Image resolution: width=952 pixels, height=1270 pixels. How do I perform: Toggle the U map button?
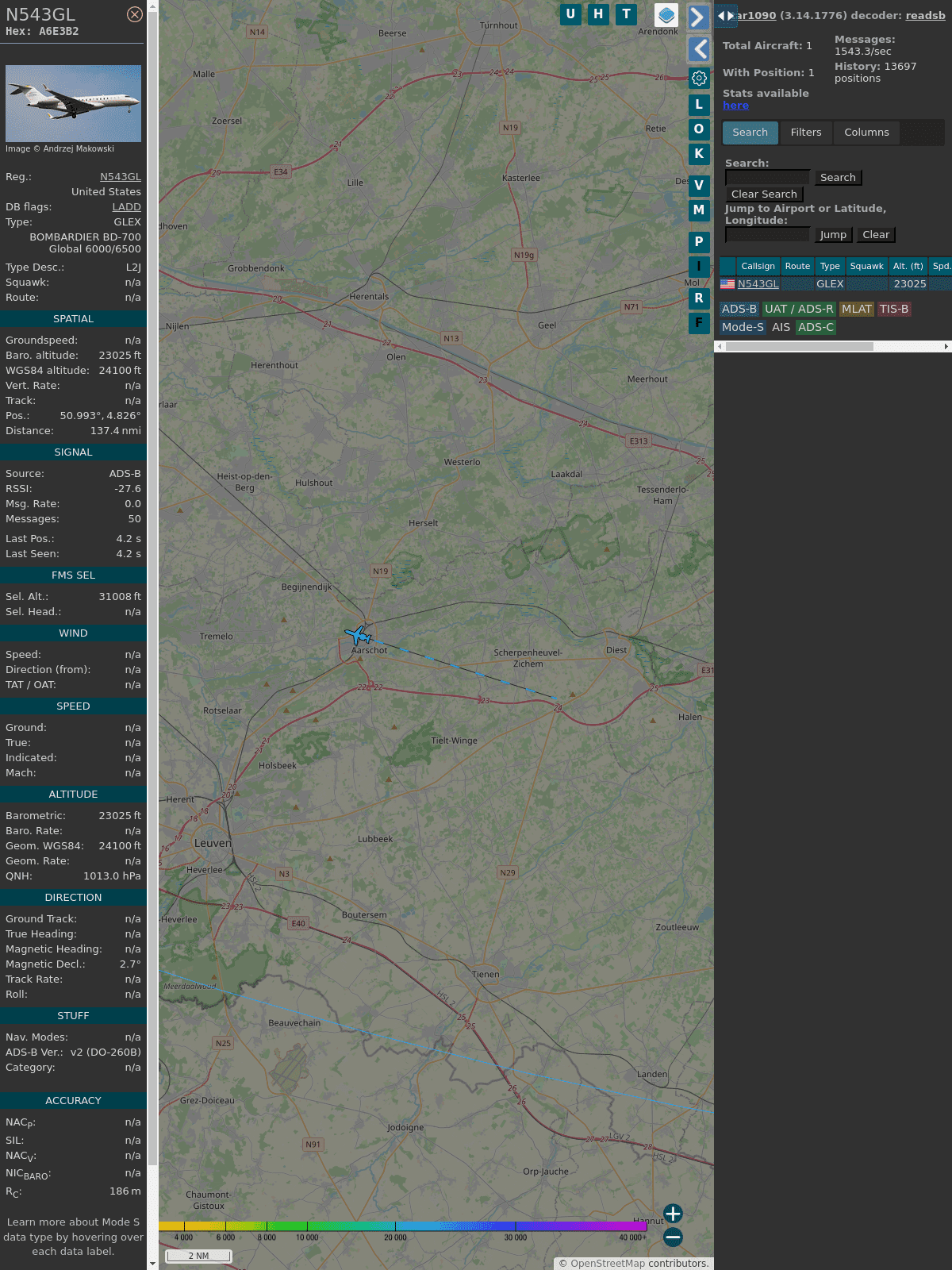coord(570,14)
